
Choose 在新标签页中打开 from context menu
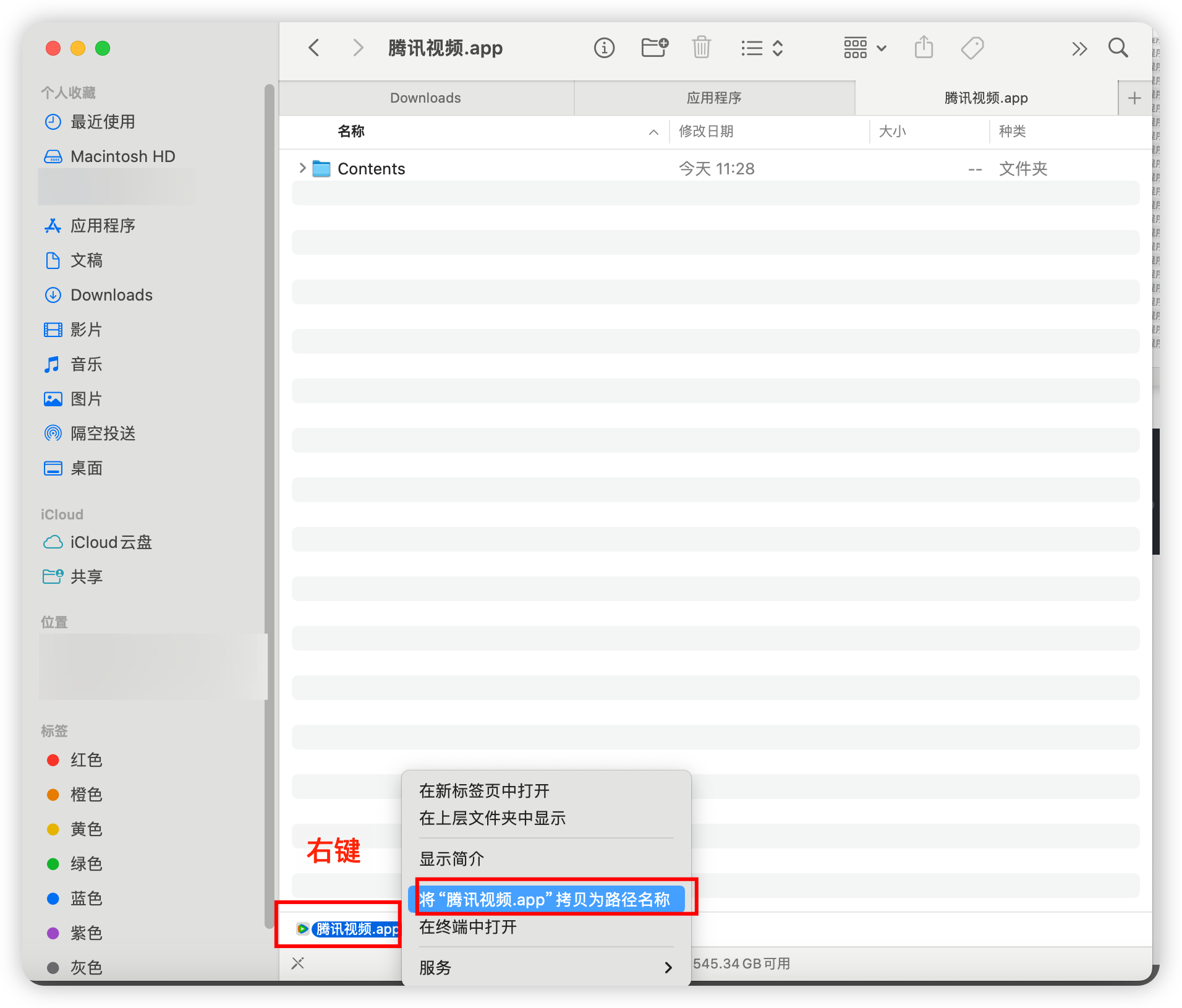(x=546, y=791)
